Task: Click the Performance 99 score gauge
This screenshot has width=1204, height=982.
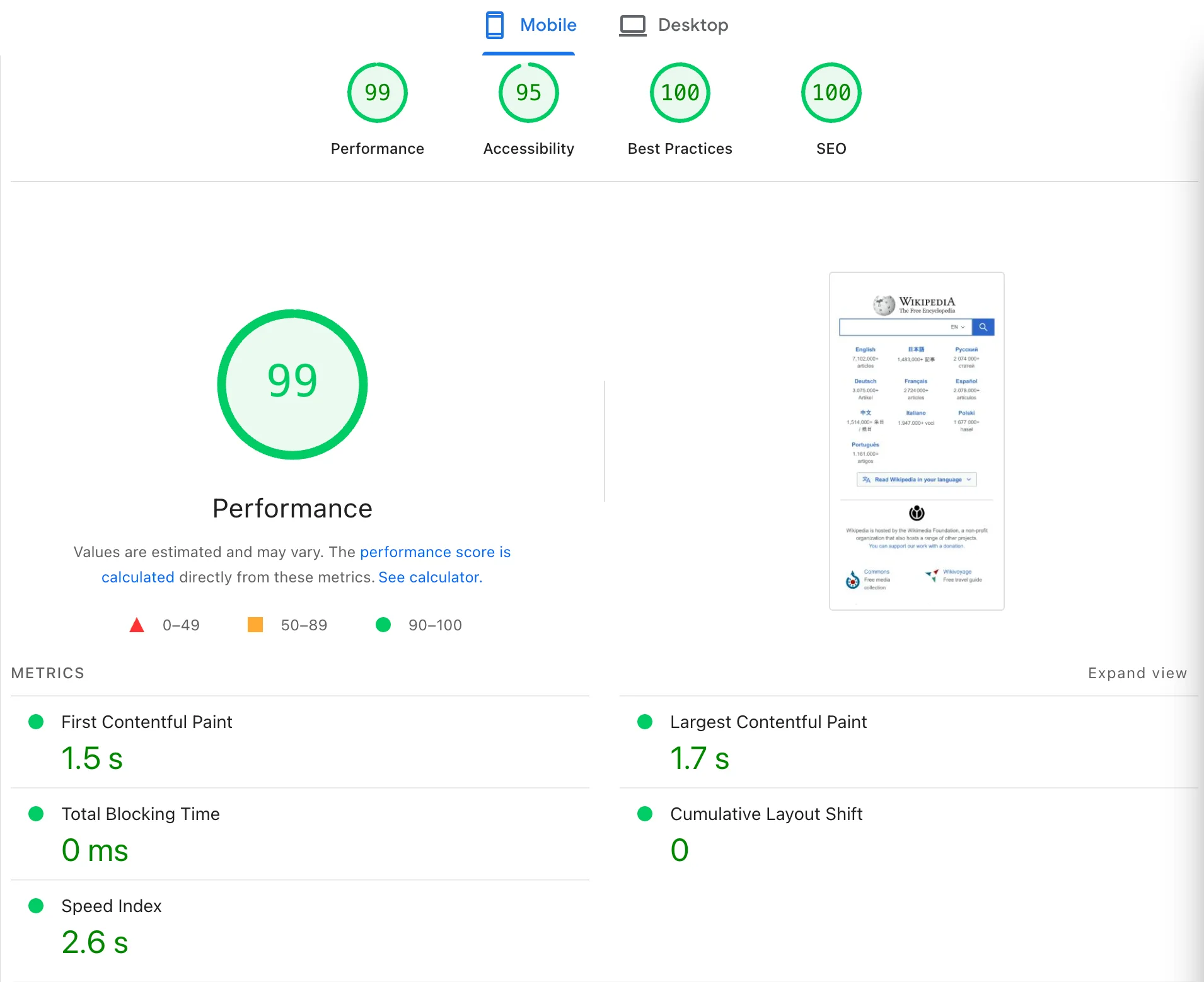Action: point(377,93)
